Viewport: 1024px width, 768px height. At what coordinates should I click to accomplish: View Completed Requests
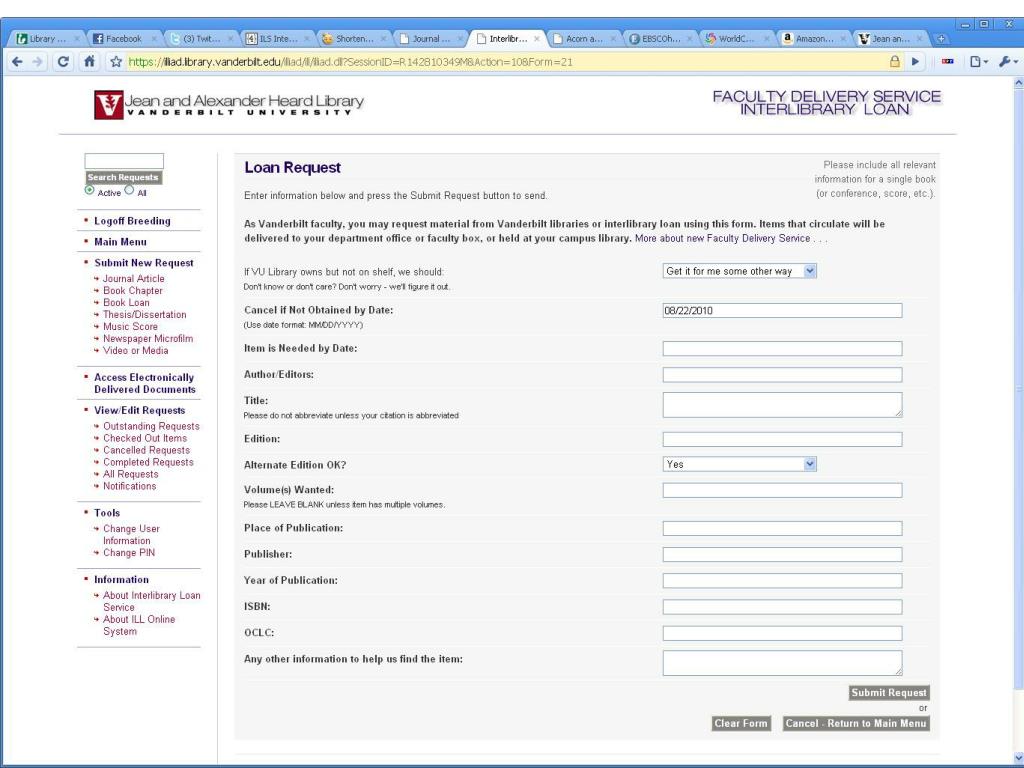[148, 462]
